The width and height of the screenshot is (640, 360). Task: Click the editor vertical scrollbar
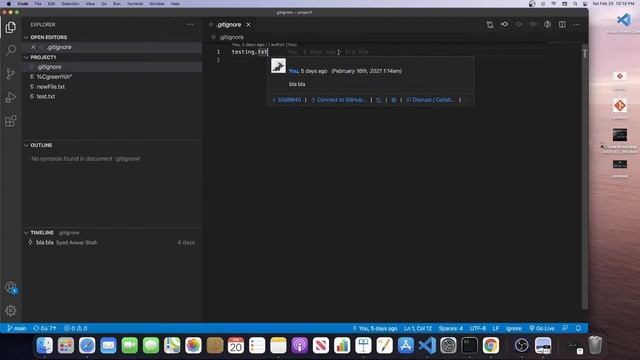[584, 176]
